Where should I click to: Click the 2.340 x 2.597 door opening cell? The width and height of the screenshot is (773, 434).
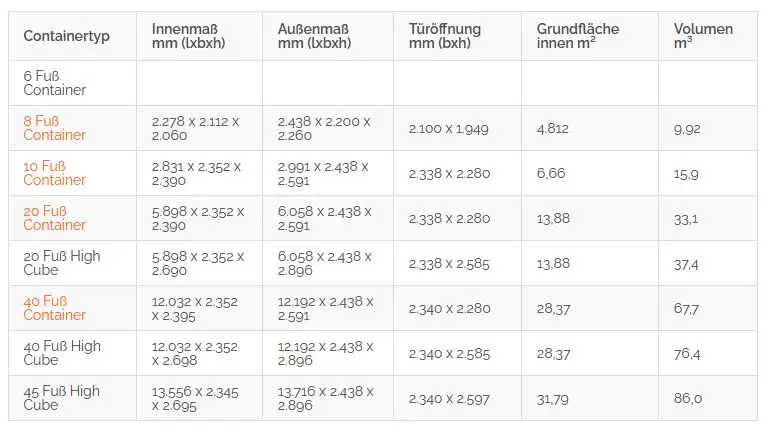pyautogui.click(x=449, y=399)
